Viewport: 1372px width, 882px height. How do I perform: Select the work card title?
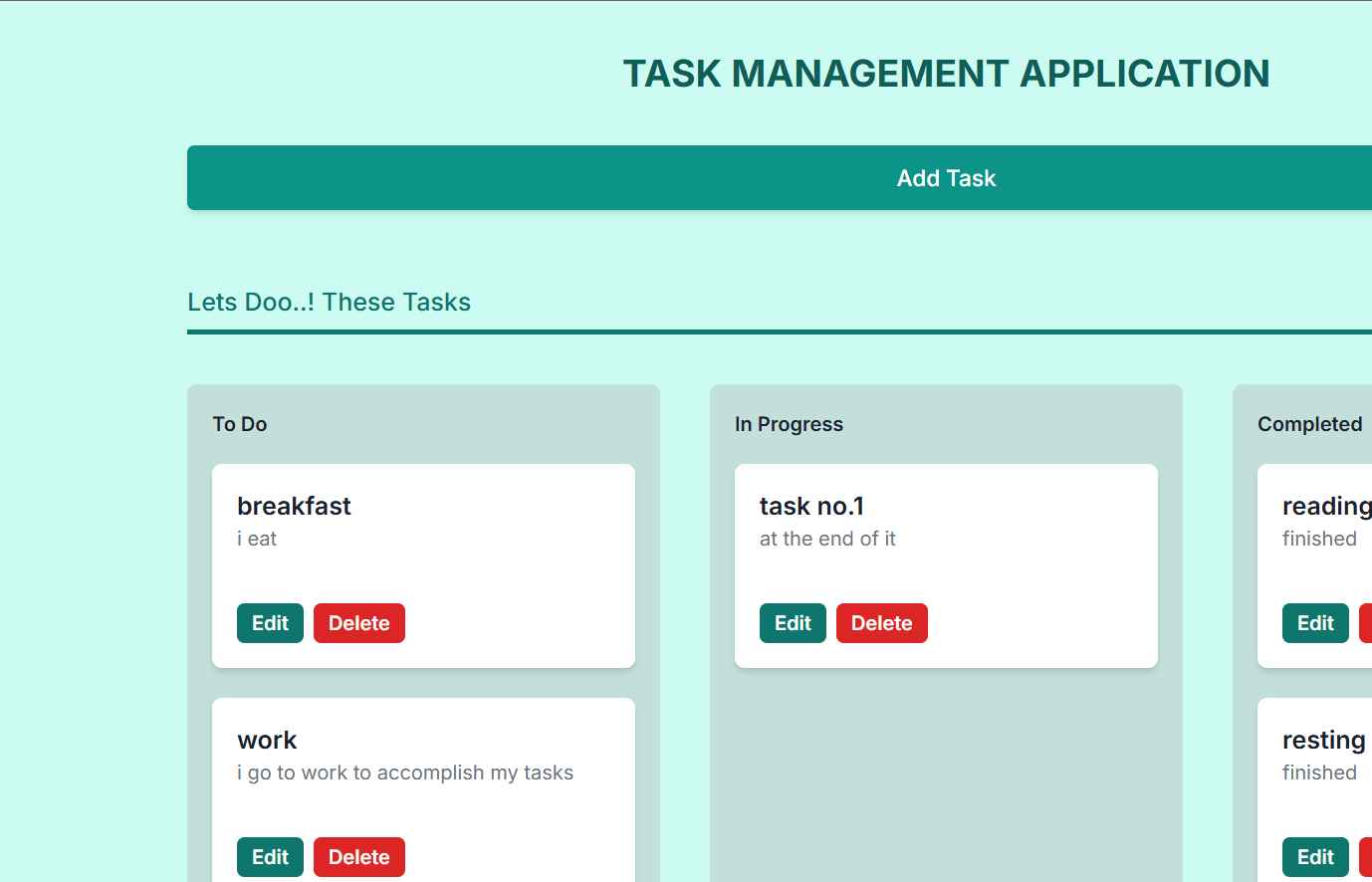[267, 740]
